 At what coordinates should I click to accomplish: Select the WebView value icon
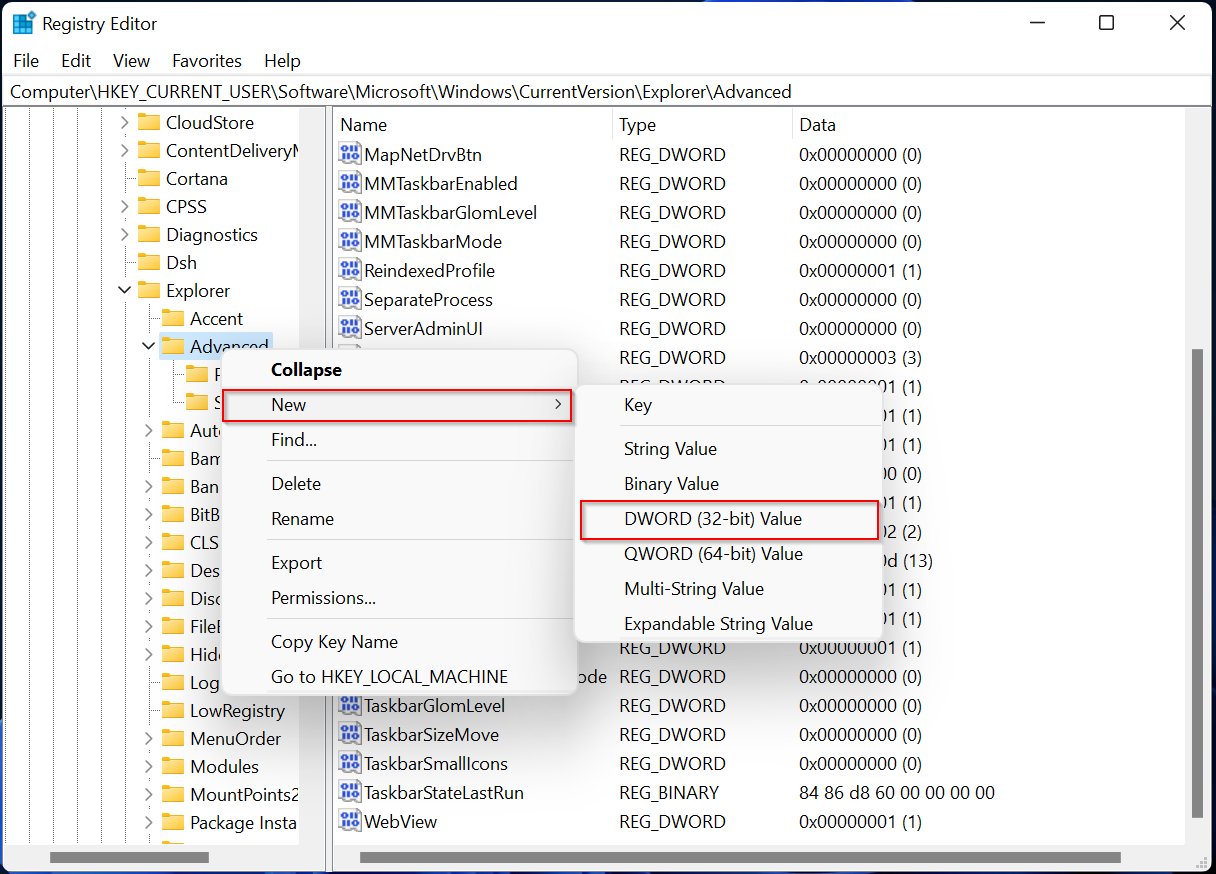click(349, 821)
